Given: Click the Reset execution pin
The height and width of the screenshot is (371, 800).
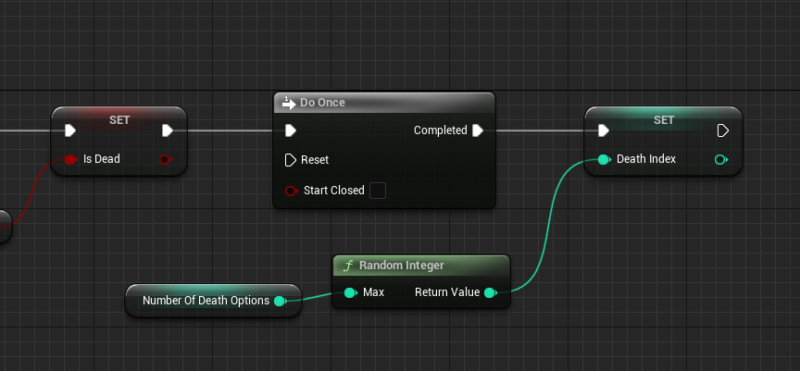Looking at the screenshot, I should coord(290,160).
